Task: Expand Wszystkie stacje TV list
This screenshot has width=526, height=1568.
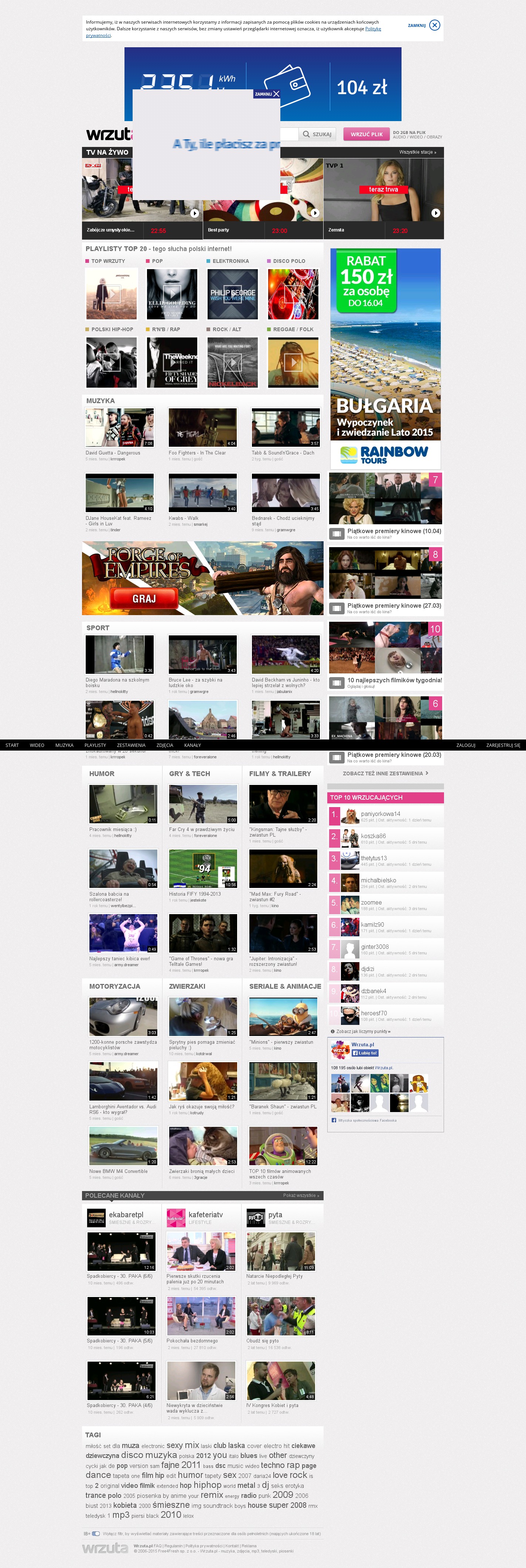Action: point(418,152)
